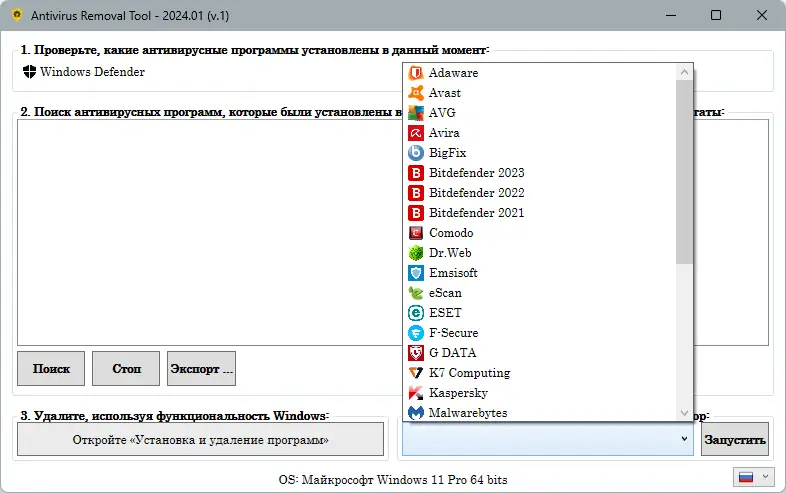Click the BigFix blue icon
This screenshot has width=786, height=493.
pyautogui.click(x=416, y=152)
